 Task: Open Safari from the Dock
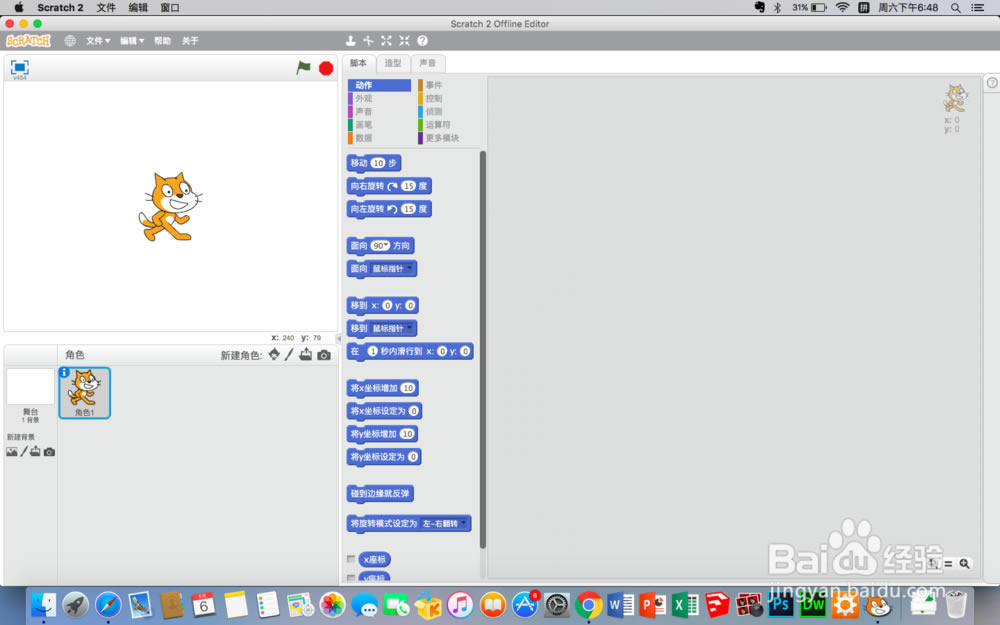(108, 605)
